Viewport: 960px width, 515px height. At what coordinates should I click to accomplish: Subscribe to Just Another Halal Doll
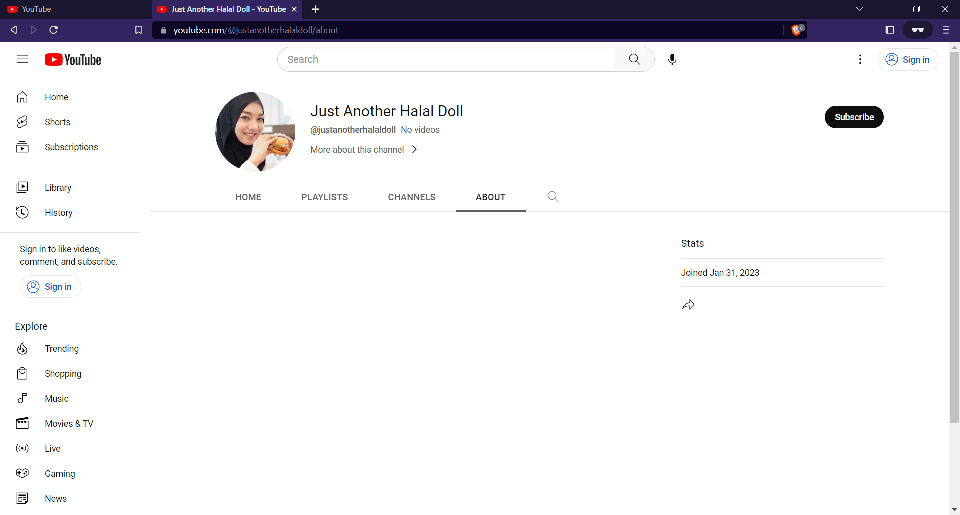pyautogui.click(x=854, y=117)
